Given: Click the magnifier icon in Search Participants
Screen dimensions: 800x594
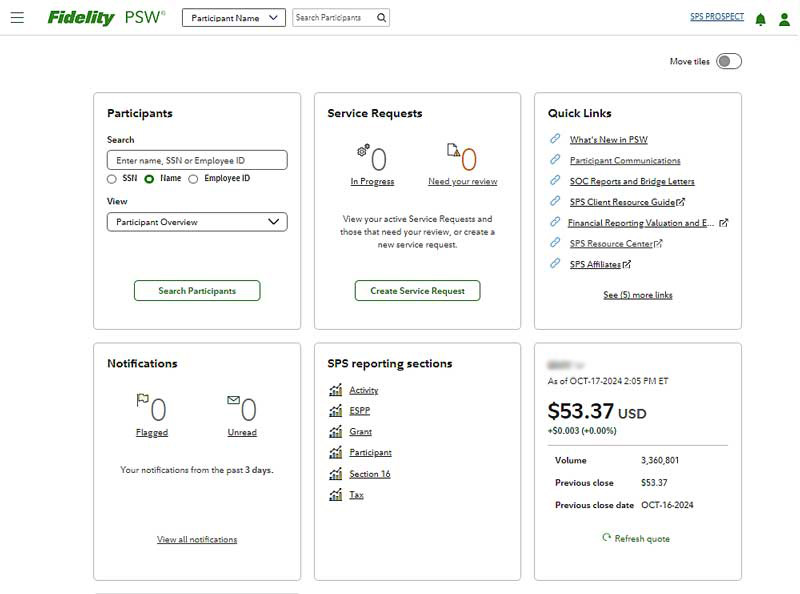Looking at the screenshot, I should [x=381, y=18].
